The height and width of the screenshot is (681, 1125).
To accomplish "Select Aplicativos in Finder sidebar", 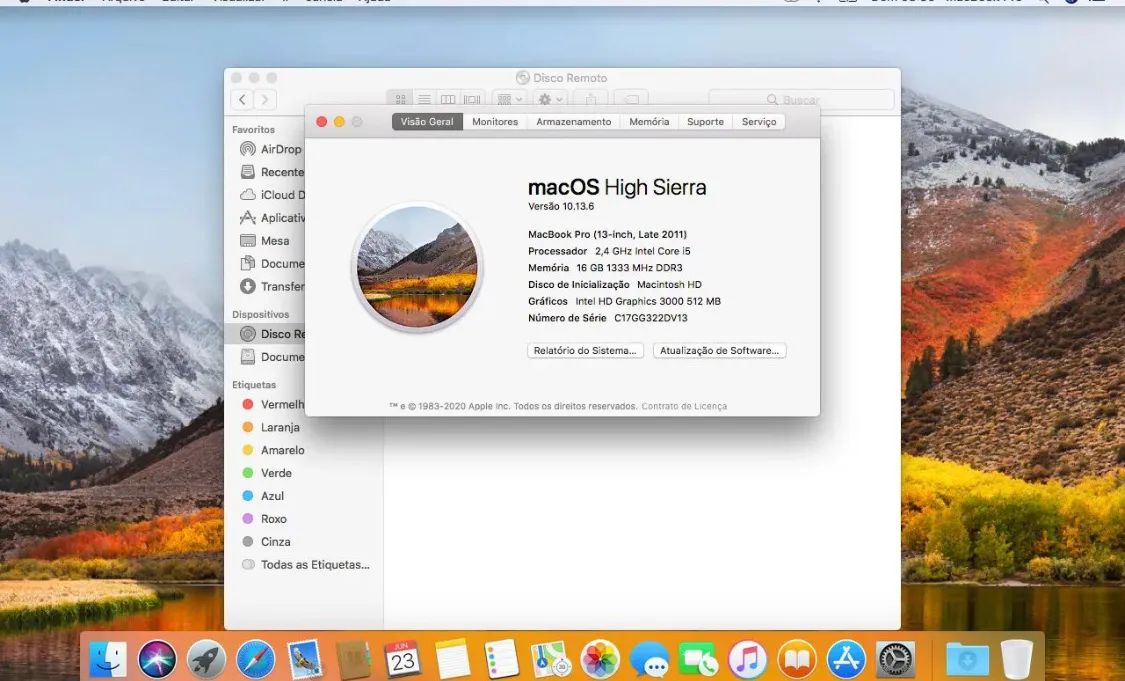I will coord(271,218).
